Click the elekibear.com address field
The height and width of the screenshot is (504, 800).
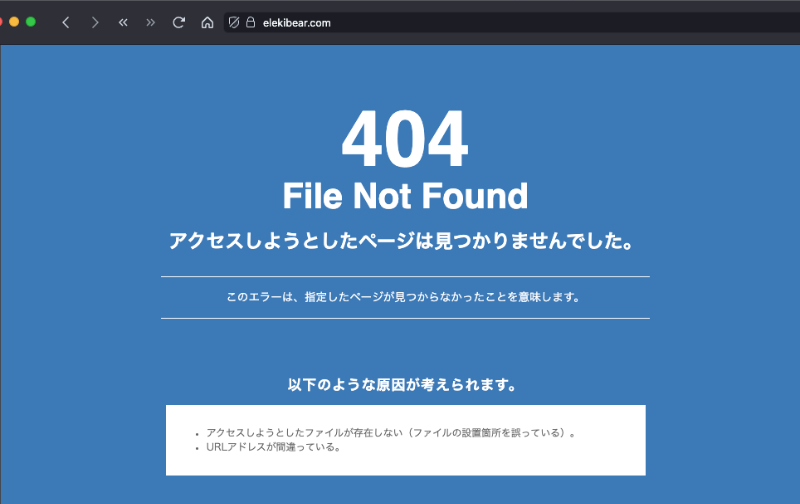pyautogui.click(x=296, y=22)
